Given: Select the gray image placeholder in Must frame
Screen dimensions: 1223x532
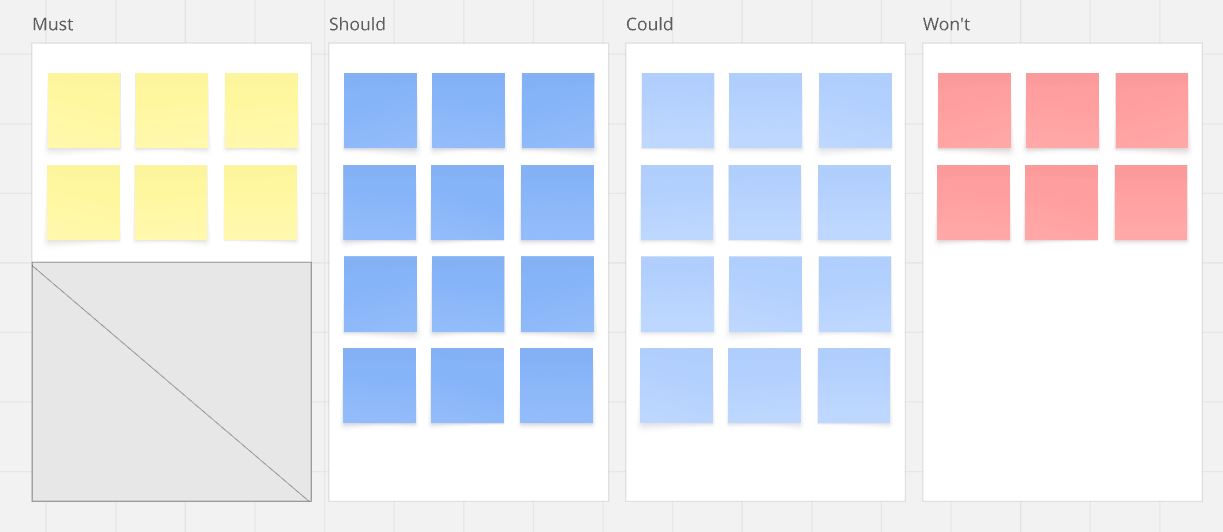Looking at the screenshot, I should point(171,381).
